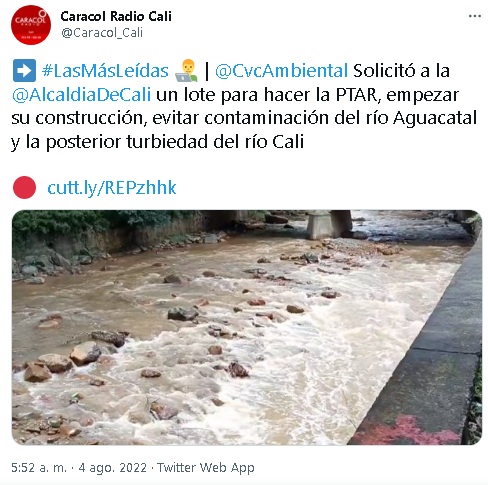Click the 4 ago. 2022 date
The height and width of the screenshot is (485, 488).
[113, 468]
